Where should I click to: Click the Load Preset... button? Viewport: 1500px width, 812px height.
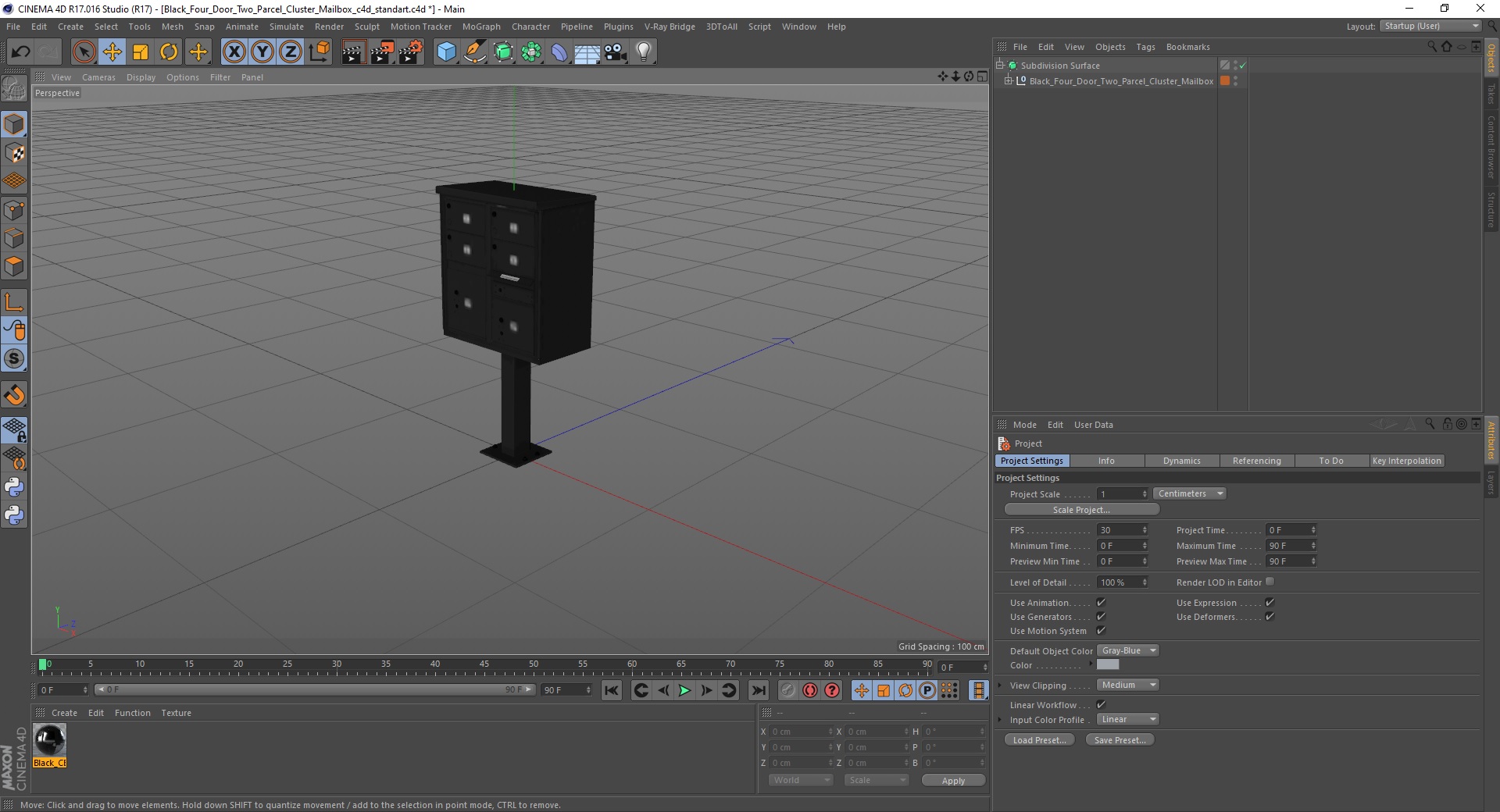1040,740
